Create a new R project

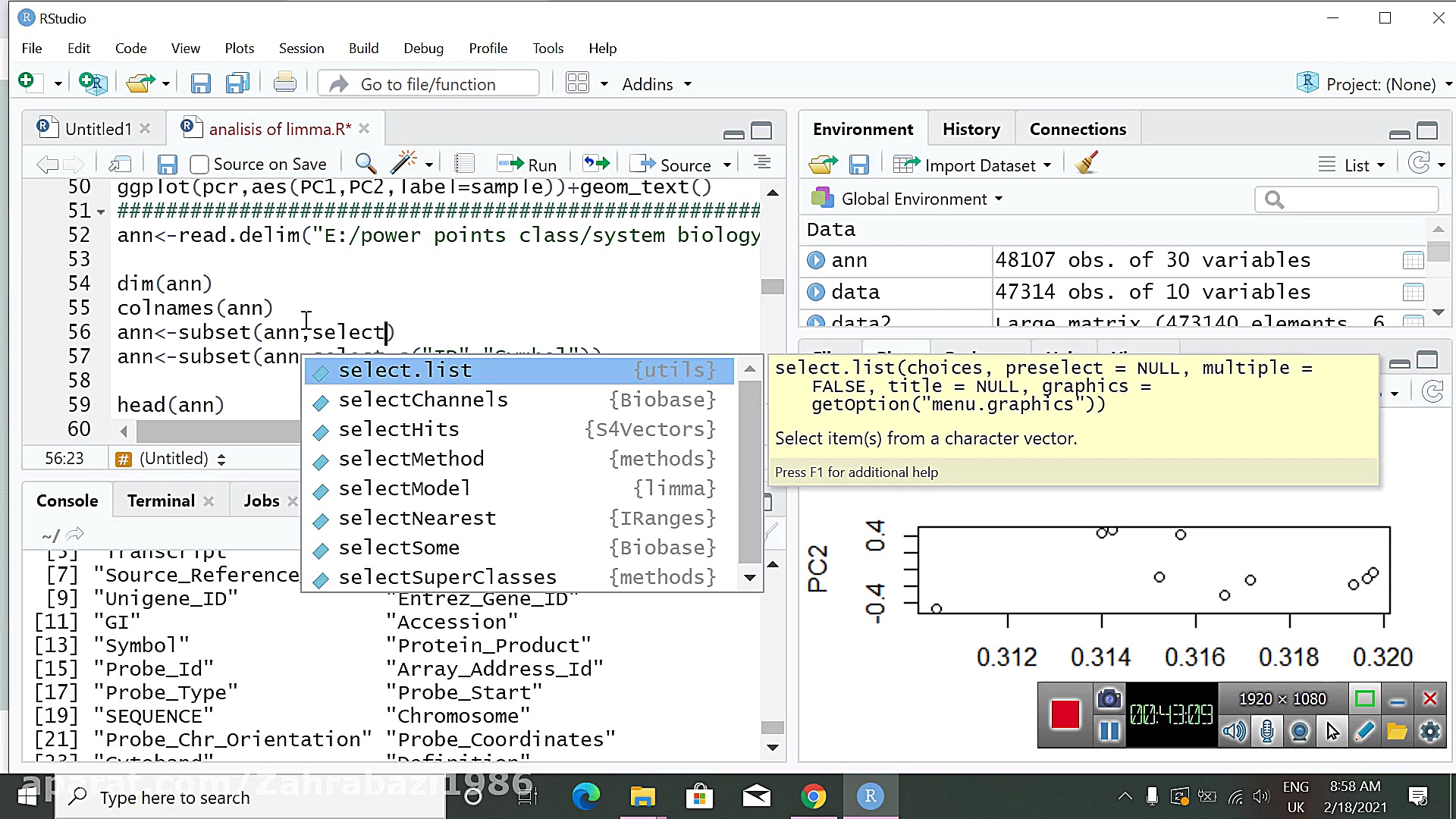(x=93, y=83)
